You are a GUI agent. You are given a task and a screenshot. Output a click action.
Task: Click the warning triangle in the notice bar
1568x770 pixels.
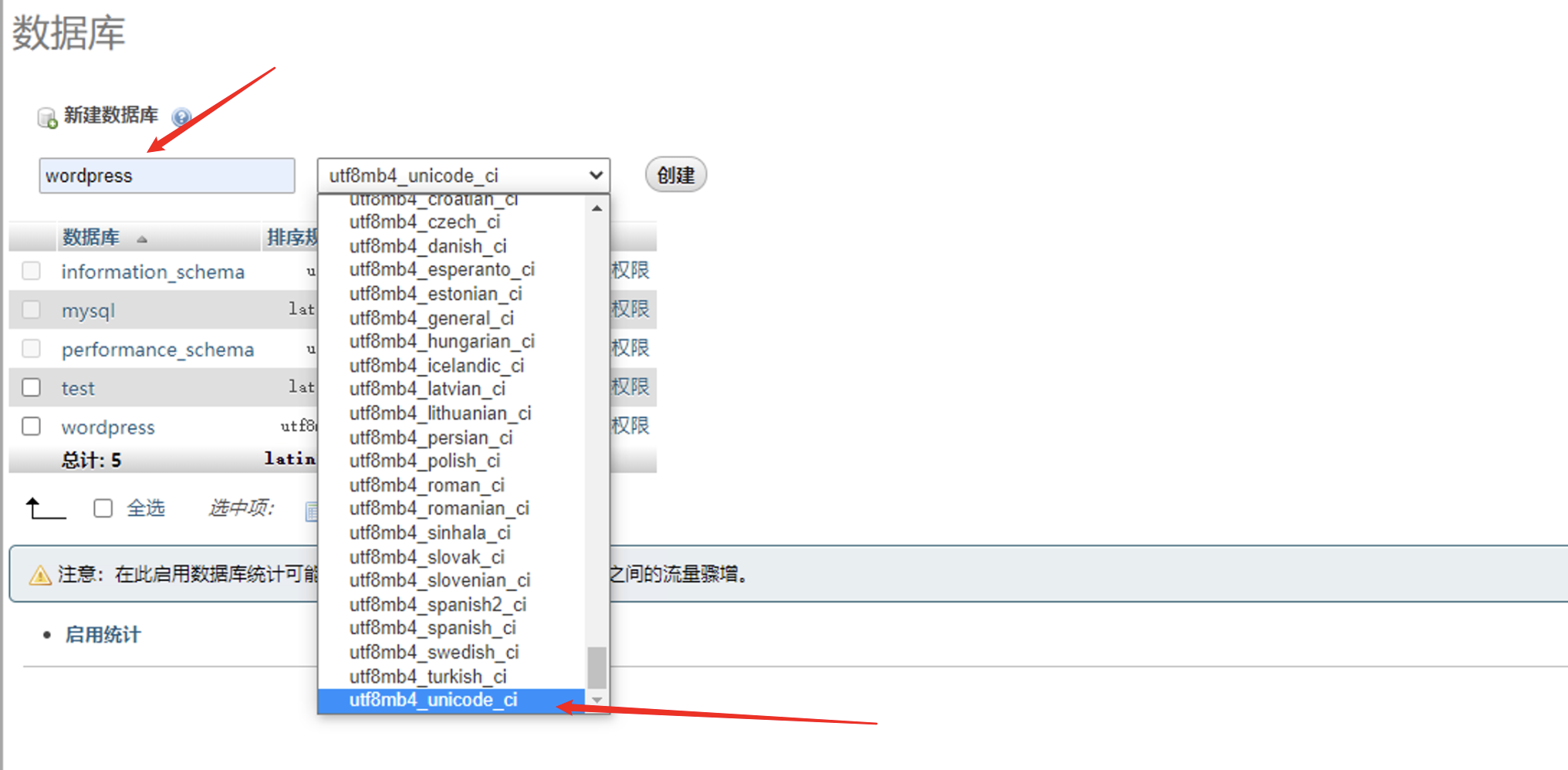tap(39, 574)
